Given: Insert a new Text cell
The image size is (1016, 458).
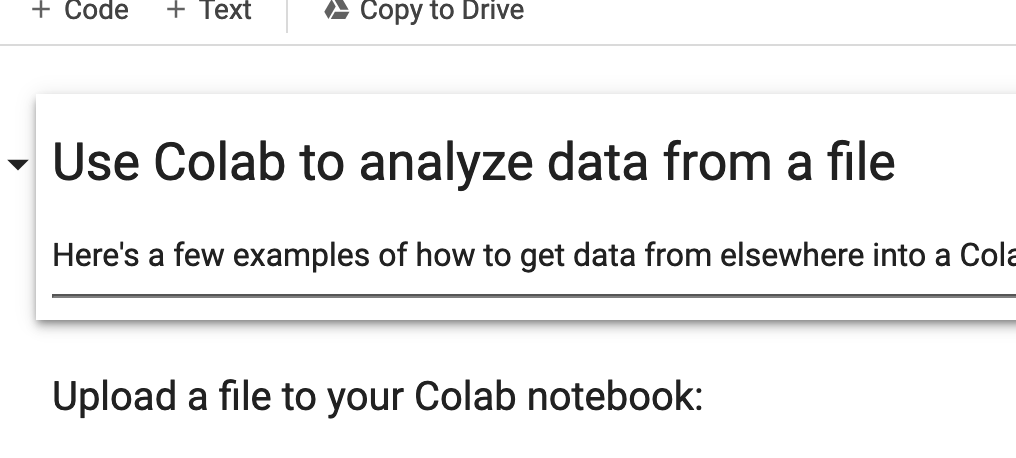Looking at the screenshot, I should (x=209, y=10).
